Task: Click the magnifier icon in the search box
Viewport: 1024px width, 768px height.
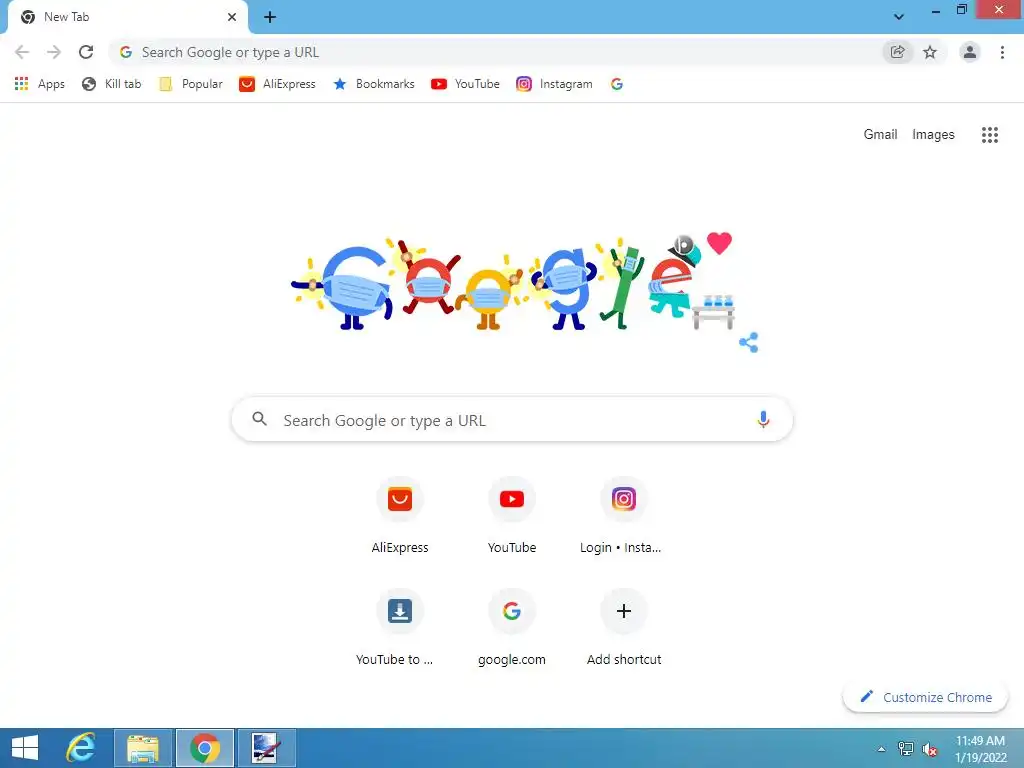Action: [259, 419]
